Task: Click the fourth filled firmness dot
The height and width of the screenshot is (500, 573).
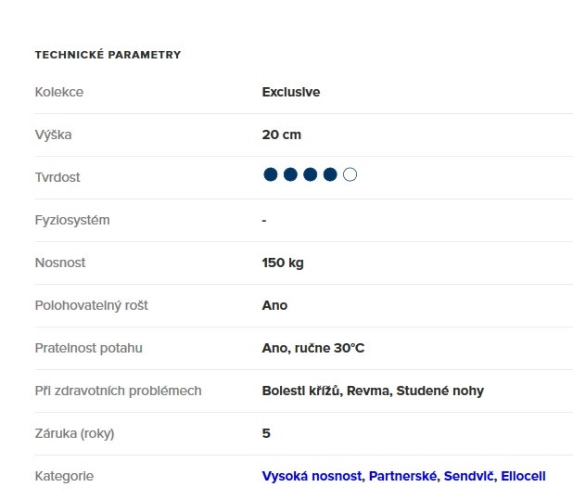Action: pos(330,174)
